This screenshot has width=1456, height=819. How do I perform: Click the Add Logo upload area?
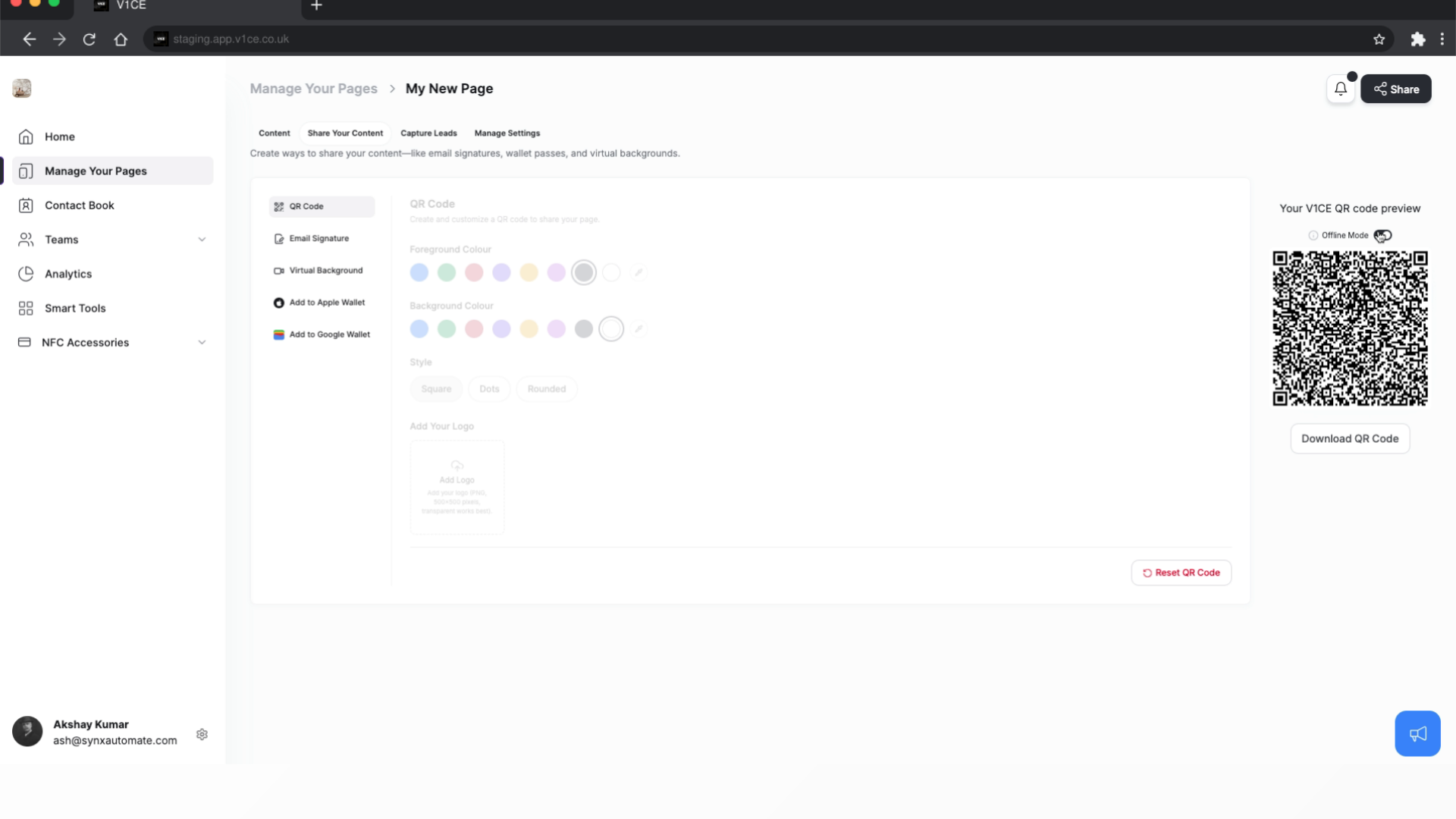(x=457, y=487)
